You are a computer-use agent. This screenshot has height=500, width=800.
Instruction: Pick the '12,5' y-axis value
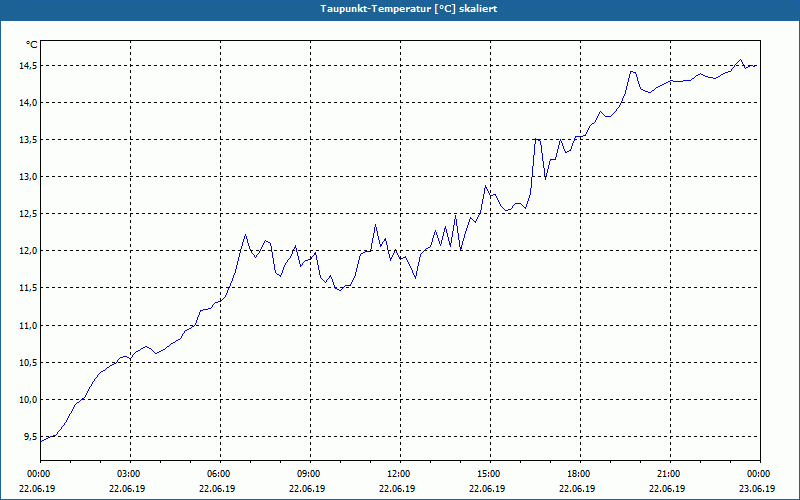click(28, 214)
